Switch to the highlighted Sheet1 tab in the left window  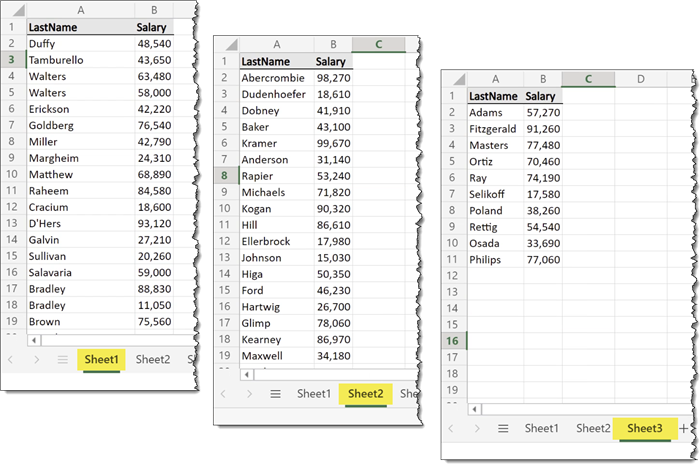point(101,359)
